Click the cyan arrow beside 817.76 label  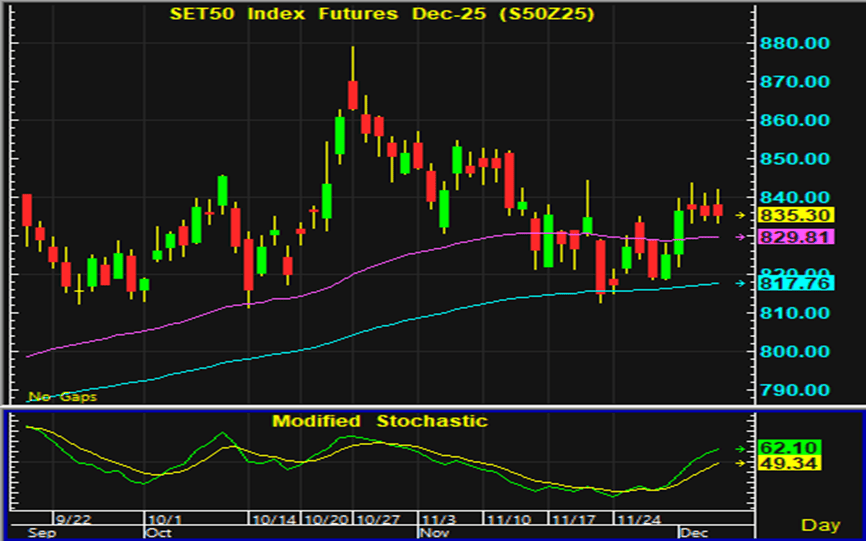click(x=740, y=283)
